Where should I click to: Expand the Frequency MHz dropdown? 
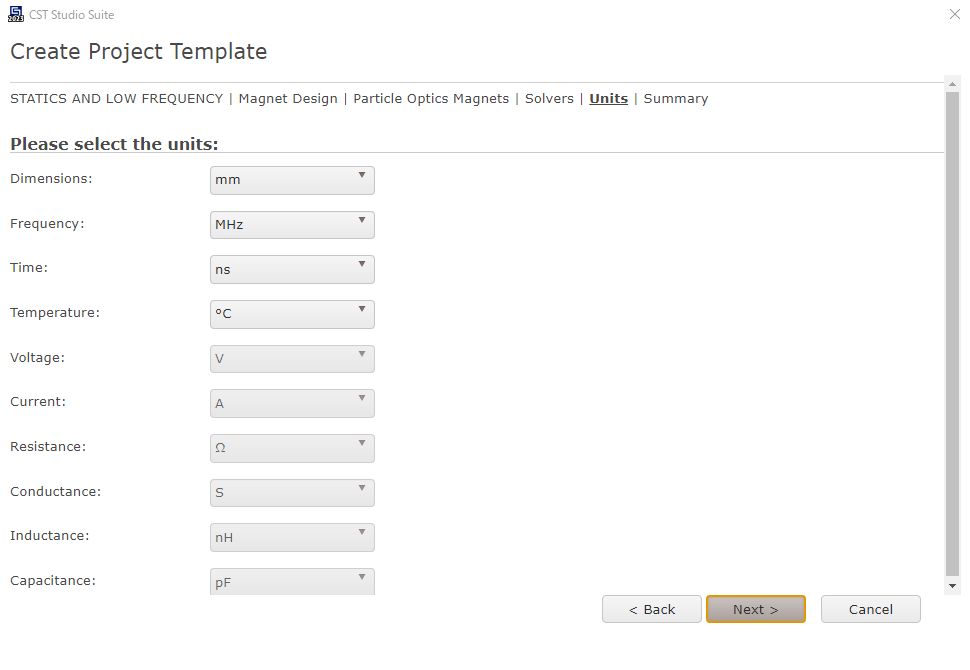point(292,225)
